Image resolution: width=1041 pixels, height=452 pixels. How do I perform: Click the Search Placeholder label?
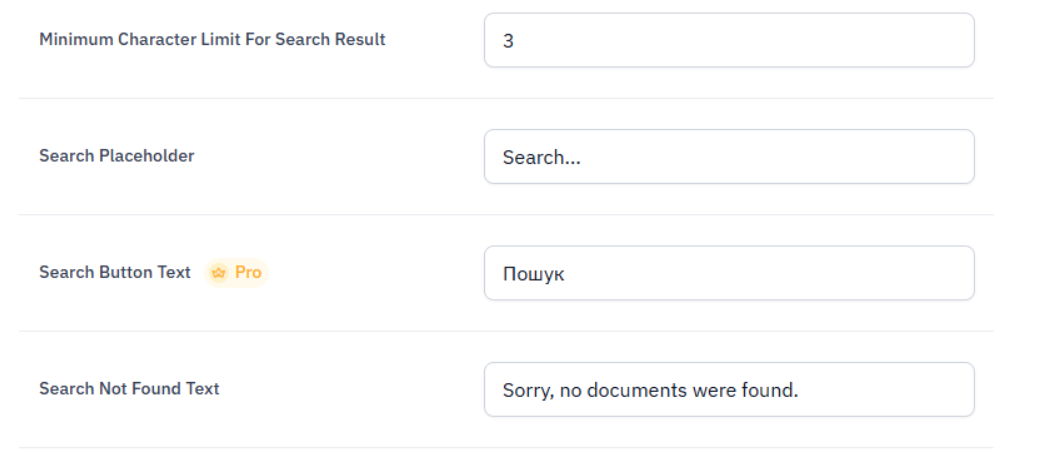coord(116,156)
